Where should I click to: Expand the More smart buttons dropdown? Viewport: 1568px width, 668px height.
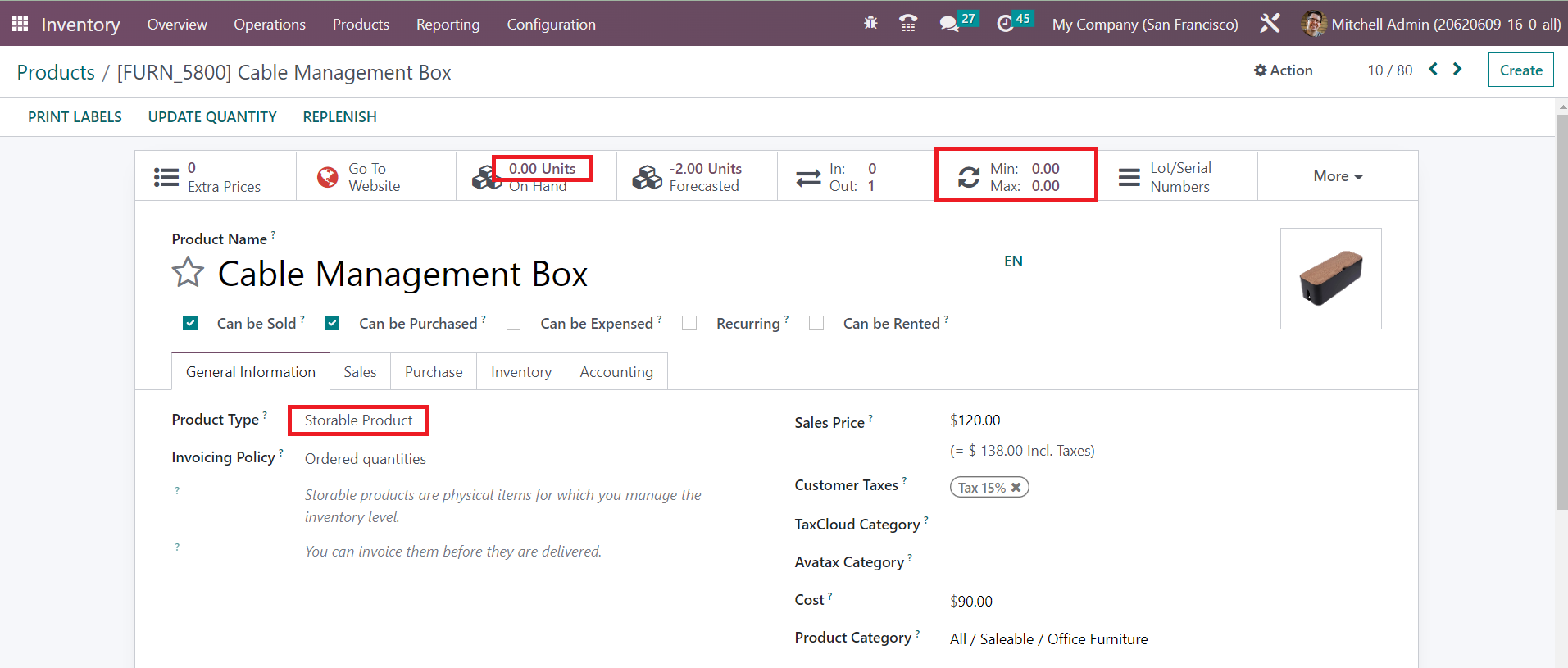[x=1338, y=176]
